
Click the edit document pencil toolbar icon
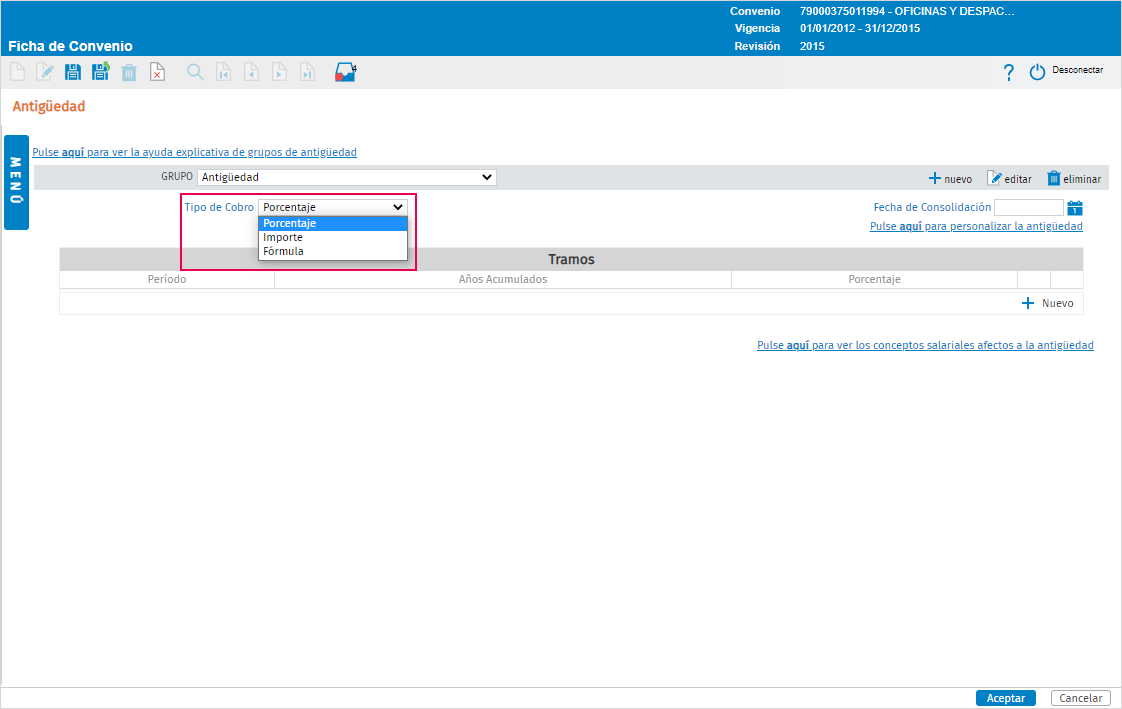click(x=44, y=72)
